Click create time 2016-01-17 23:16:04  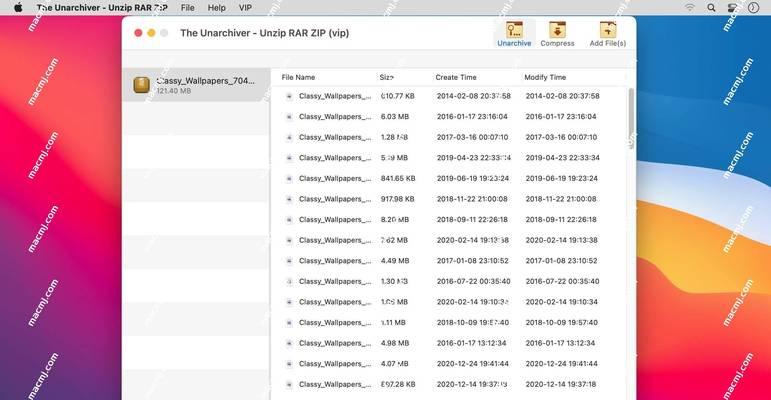click(x=472, y=117)
